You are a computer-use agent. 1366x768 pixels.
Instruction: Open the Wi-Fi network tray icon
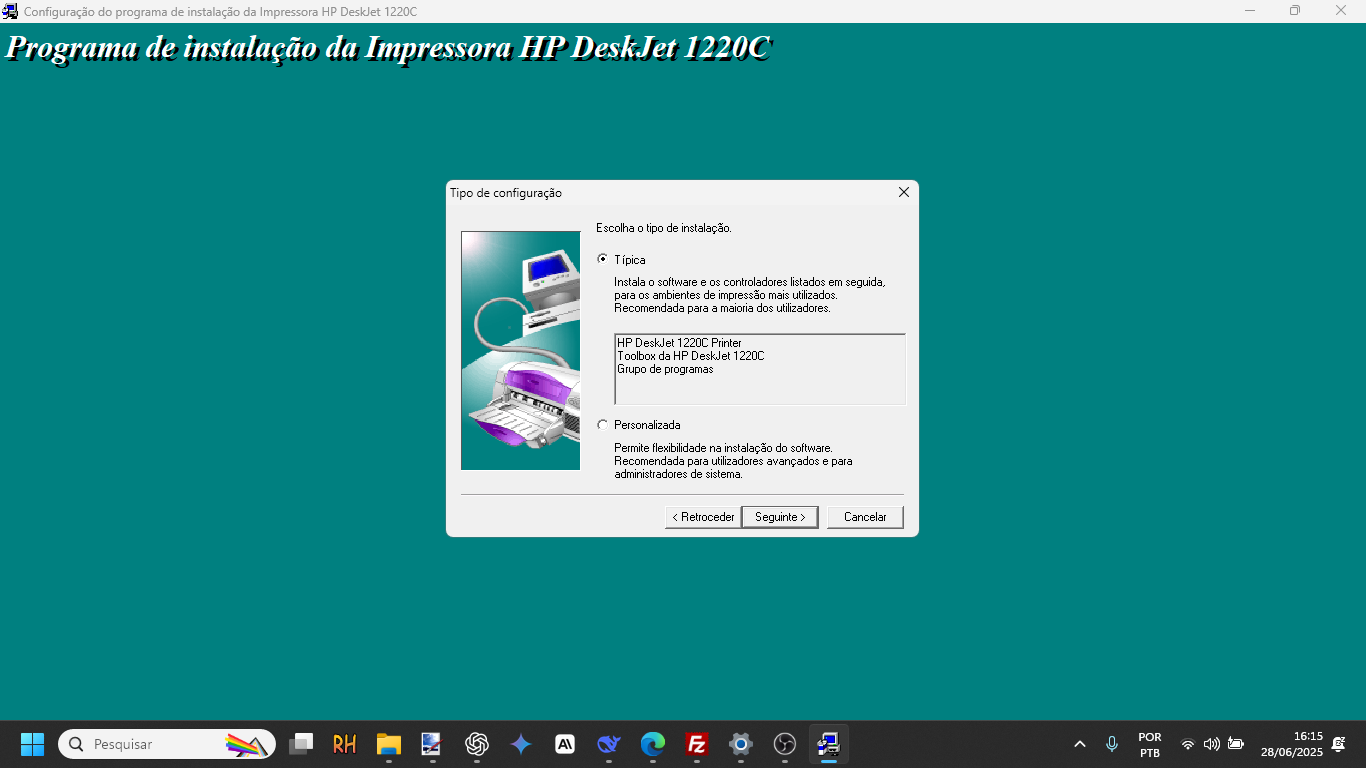(1188, 744)
